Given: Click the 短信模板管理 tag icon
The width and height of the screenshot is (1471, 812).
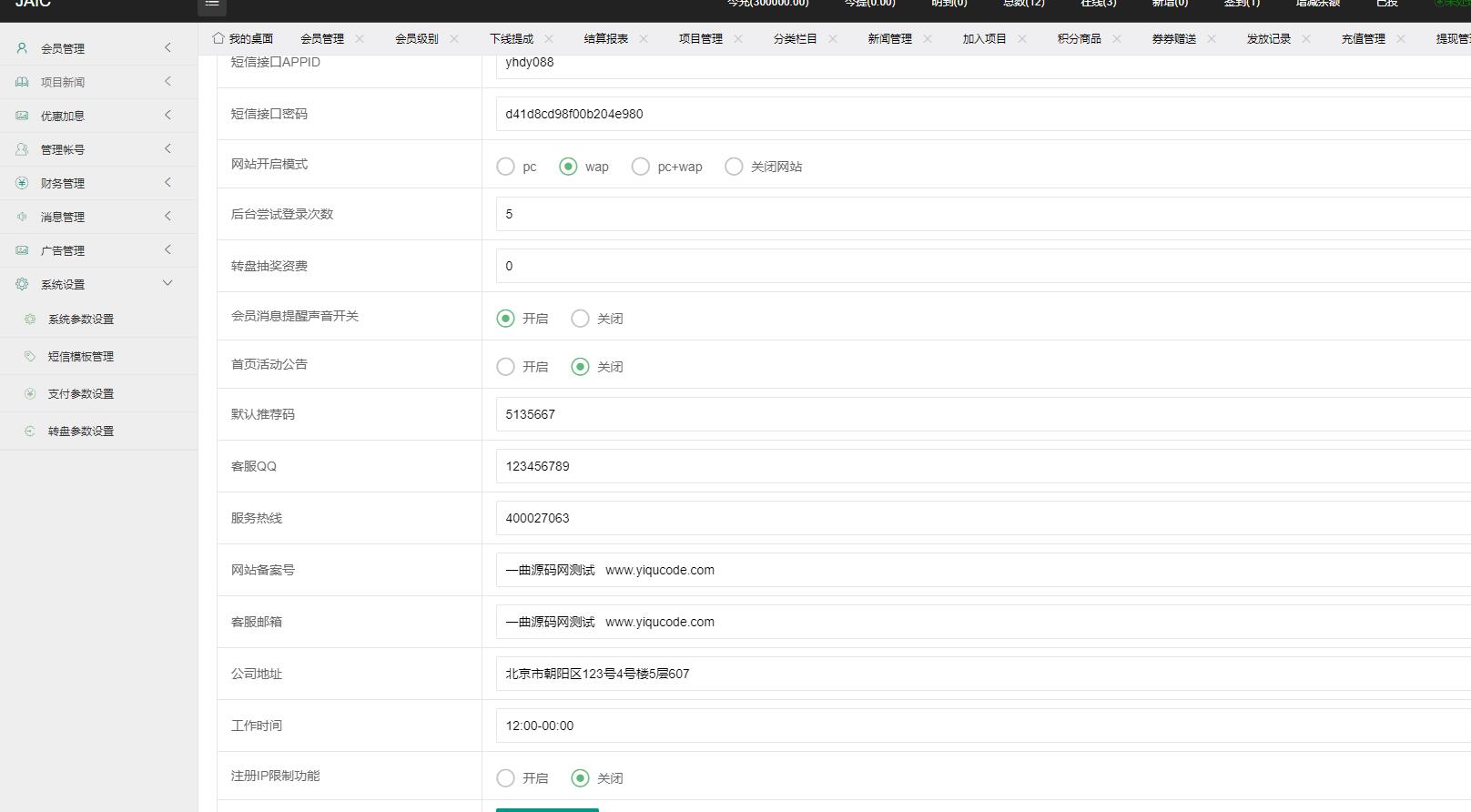Looking at the screenshot, I should click(x=30, y=356).
